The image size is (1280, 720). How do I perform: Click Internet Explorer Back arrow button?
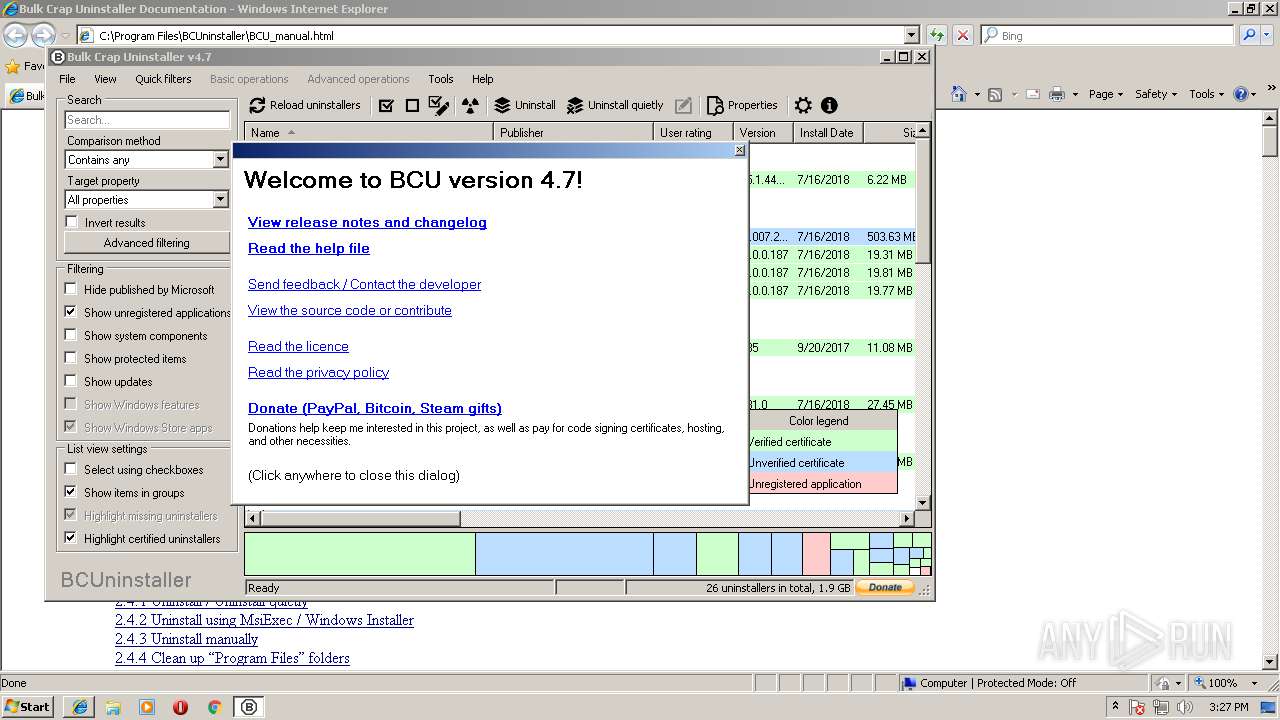point(15,35)
